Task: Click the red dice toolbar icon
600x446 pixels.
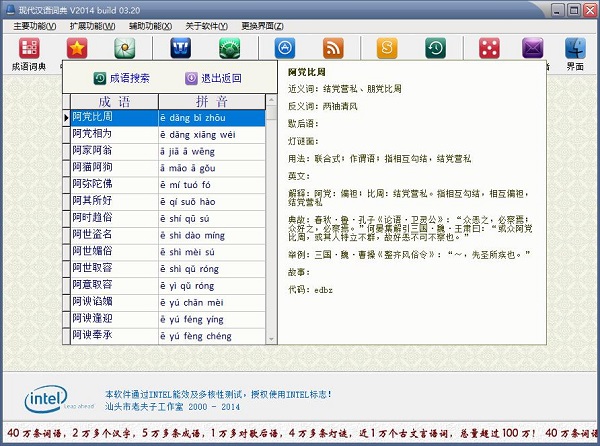Action: coord(488,48)
